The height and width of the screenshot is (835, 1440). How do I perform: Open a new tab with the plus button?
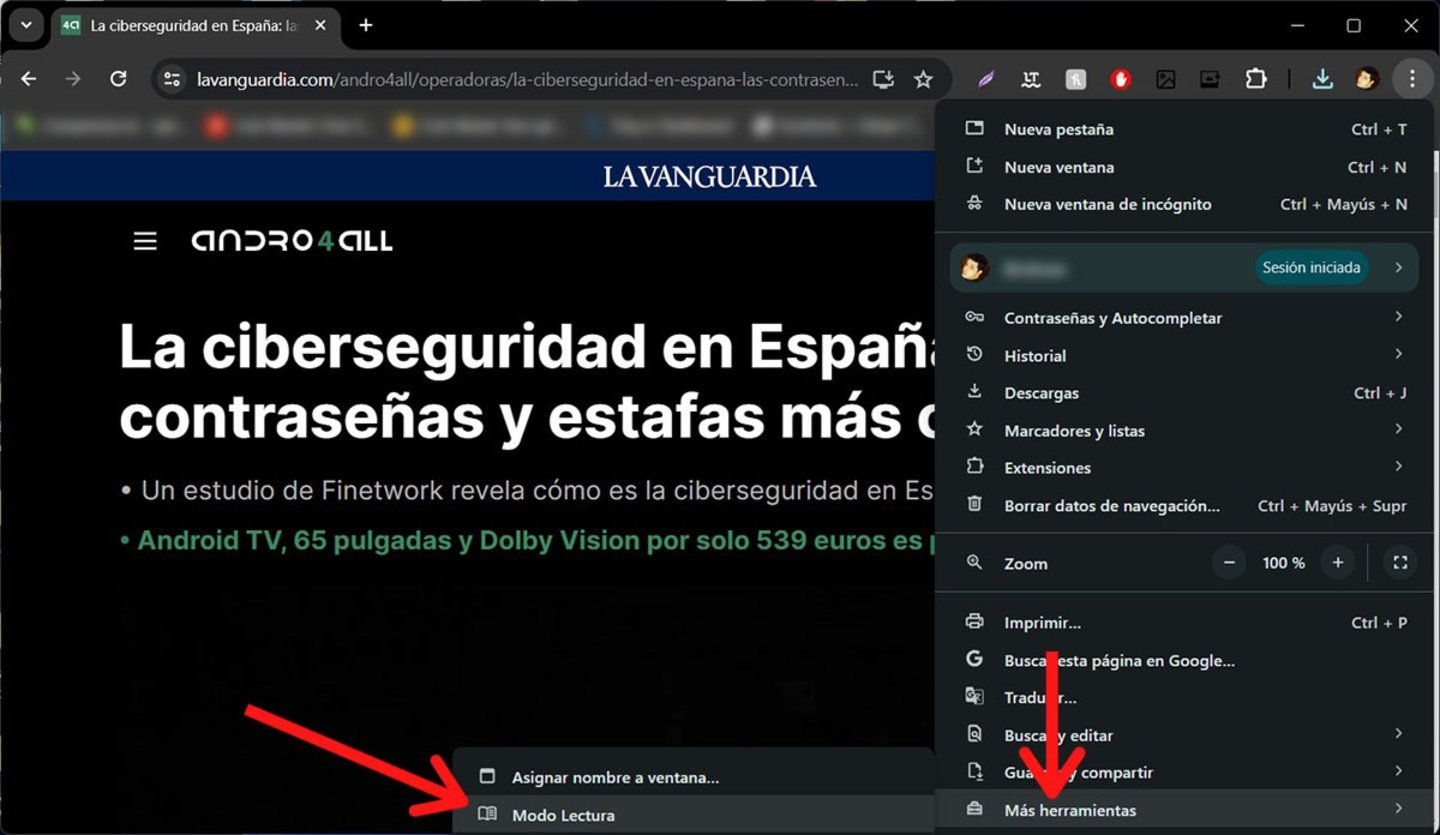pos(366,25)
